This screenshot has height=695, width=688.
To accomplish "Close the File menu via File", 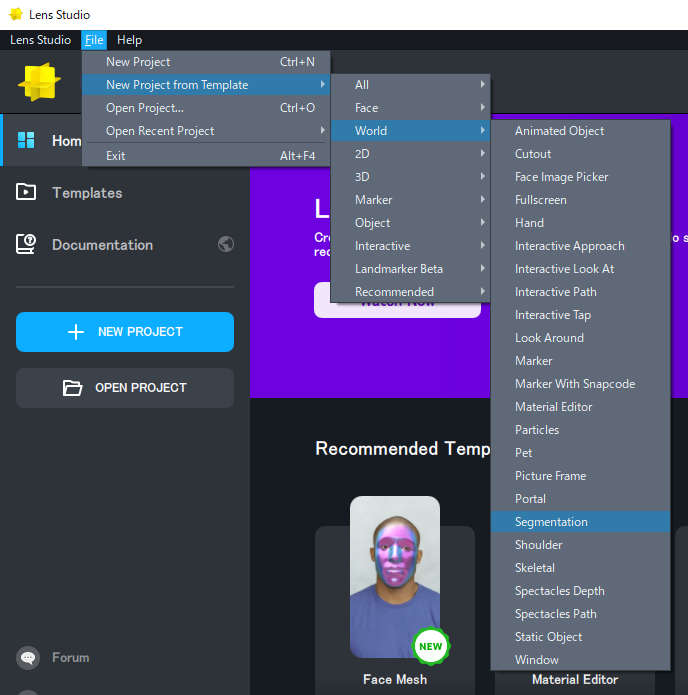I will click(94, 40).
